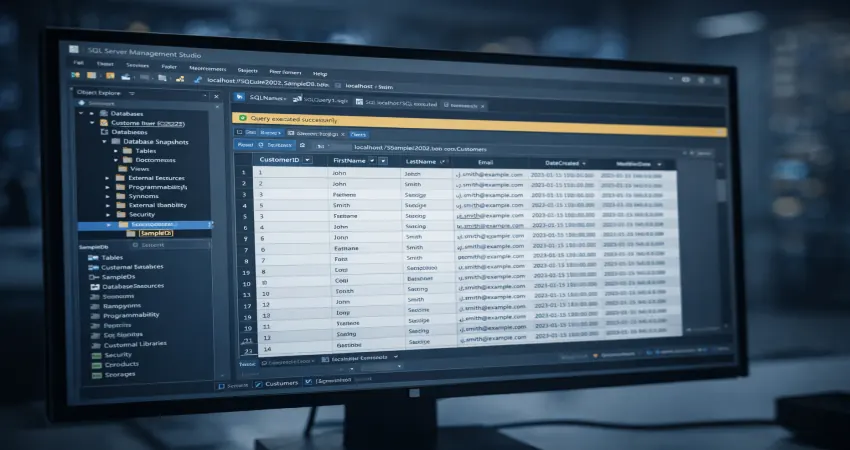Click the connection plug icon before localhost address
Image resolution: width=850 pixels, height=450 pixels.
pos(197,80)
